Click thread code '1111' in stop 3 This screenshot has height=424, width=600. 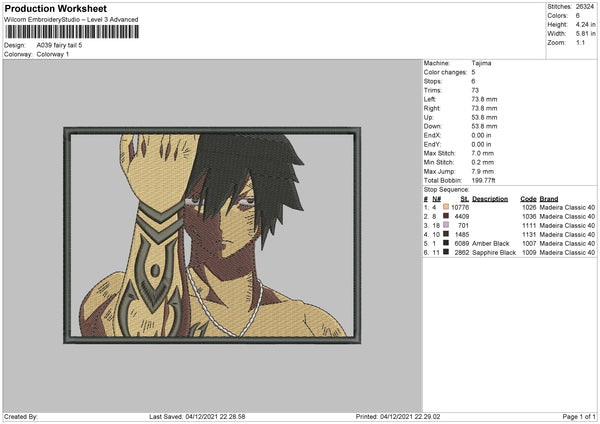[529, 225]
